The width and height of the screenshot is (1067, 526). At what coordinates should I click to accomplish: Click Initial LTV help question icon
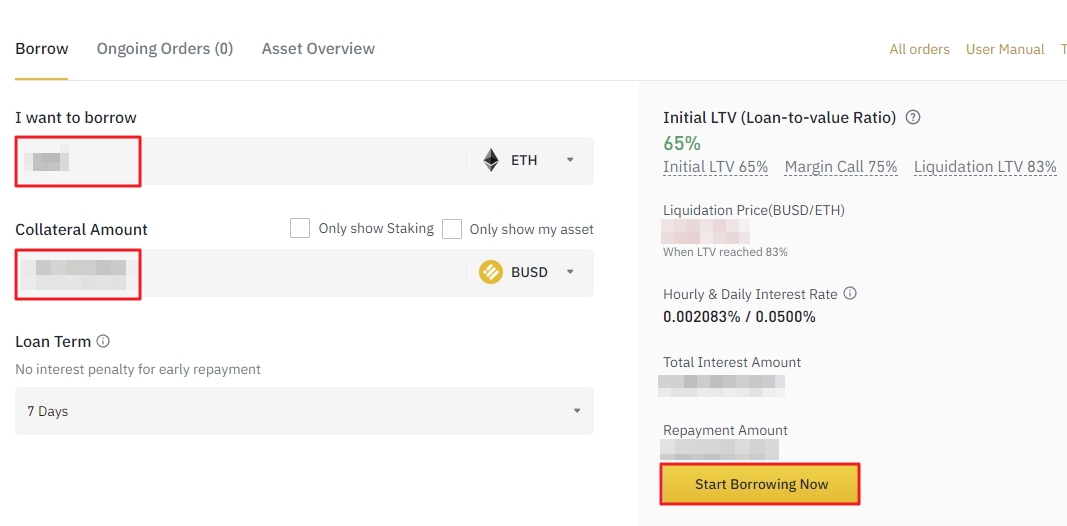click(x=913, y=117)
